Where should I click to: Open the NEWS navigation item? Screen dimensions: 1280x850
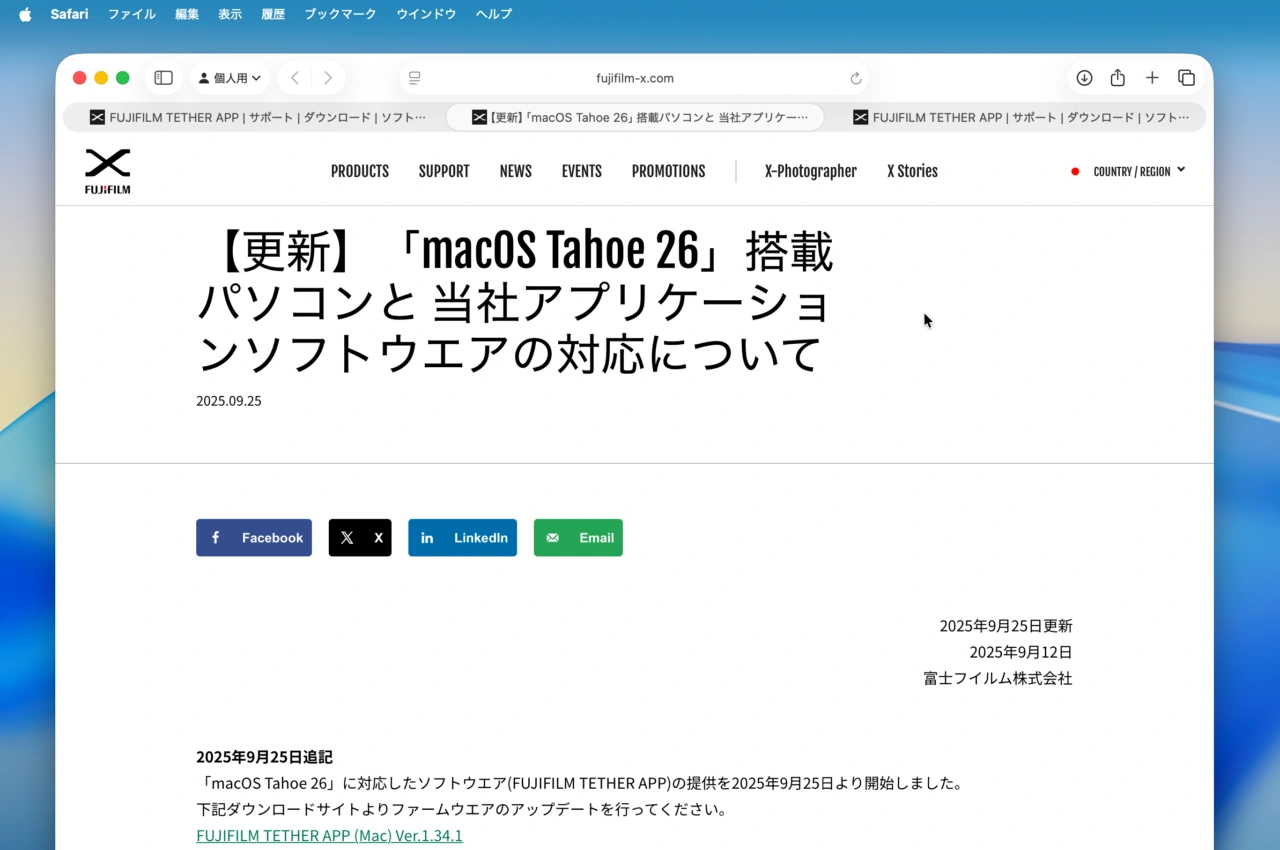515,171
